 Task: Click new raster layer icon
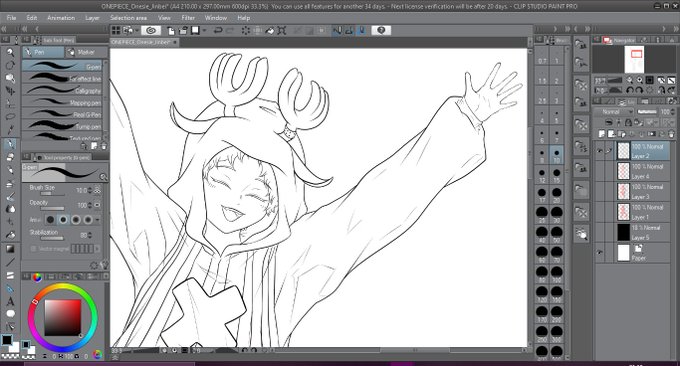point(603,134)
